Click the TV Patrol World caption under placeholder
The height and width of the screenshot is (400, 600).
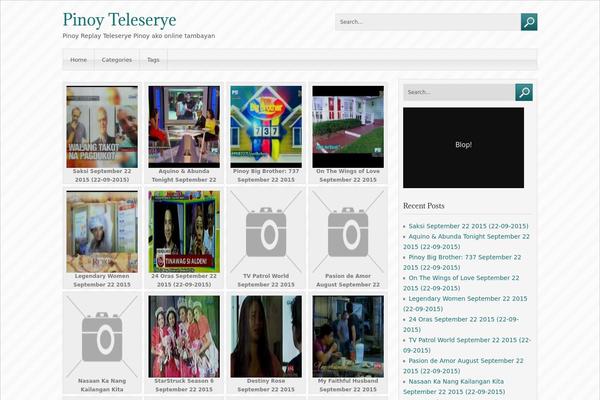[x=266, y=280]
